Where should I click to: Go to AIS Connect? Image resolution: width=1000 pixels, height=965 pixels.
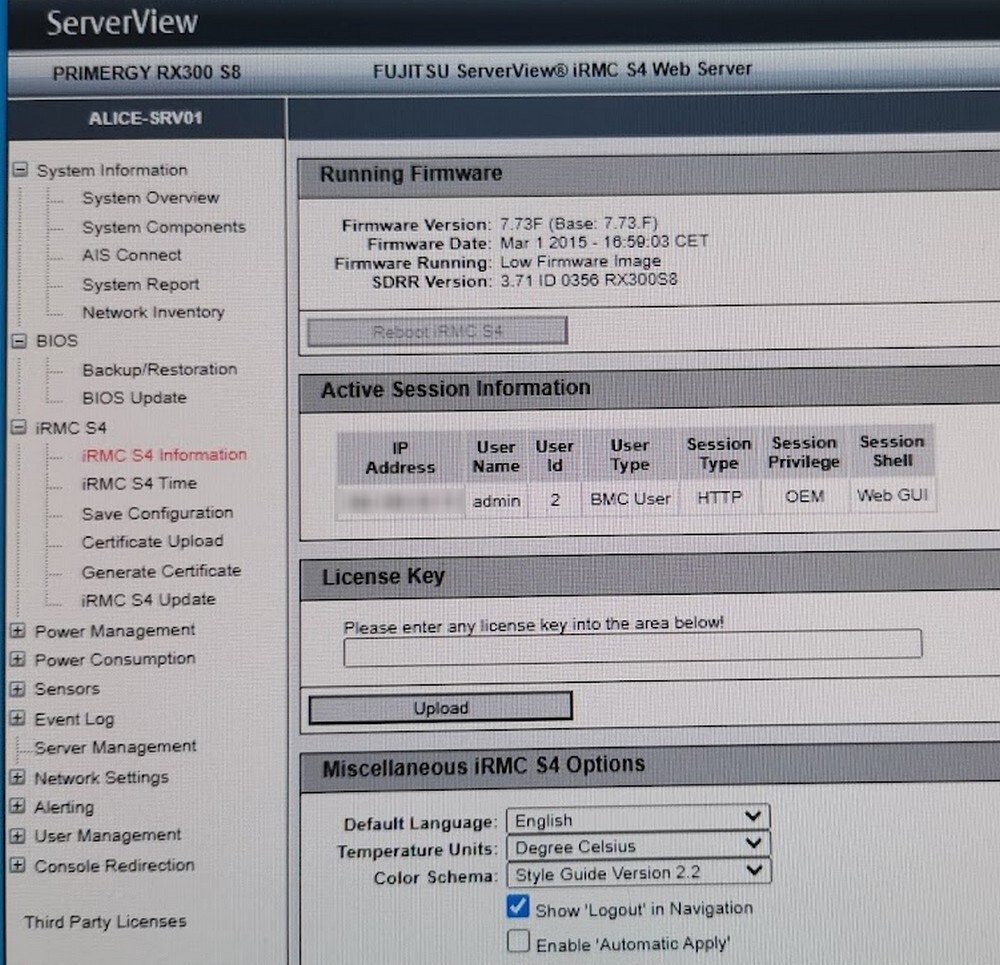tap(132, 255)
